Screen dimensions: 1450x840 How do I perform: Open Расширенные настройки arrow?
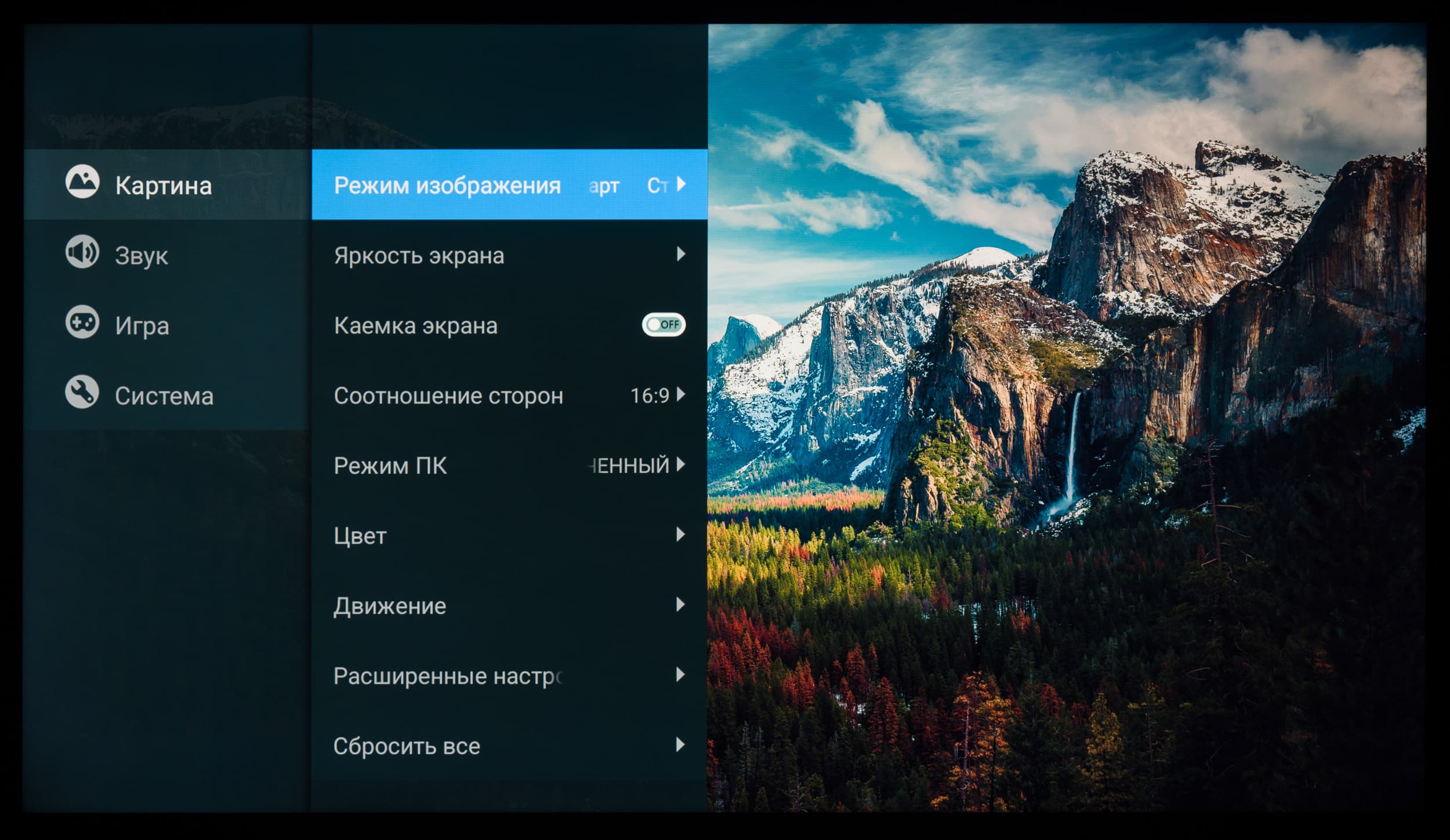click(x=680, y=675)
